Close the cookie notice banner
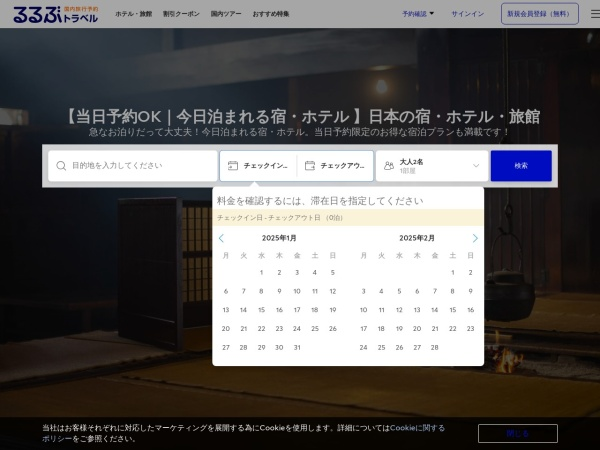 (517, 433)
